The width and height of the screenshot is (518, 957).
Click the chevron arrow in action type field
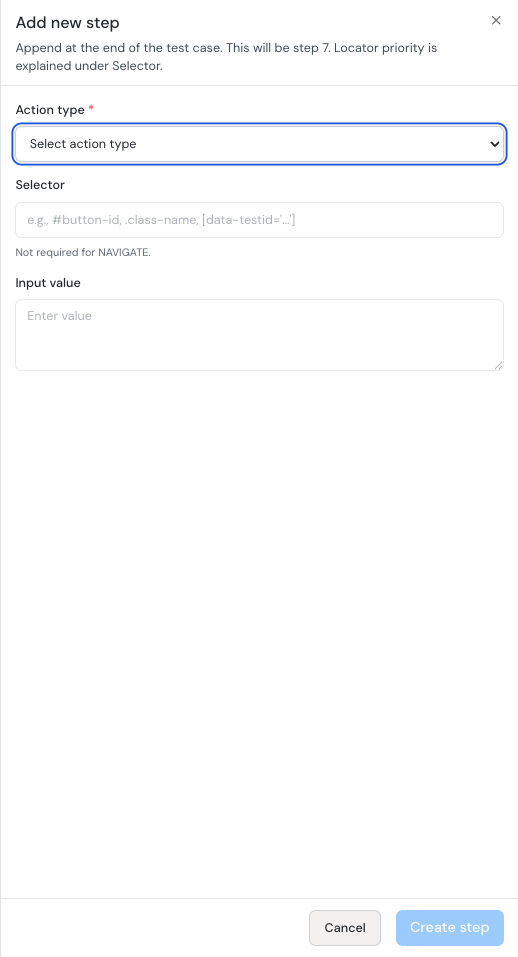[494, 144]
